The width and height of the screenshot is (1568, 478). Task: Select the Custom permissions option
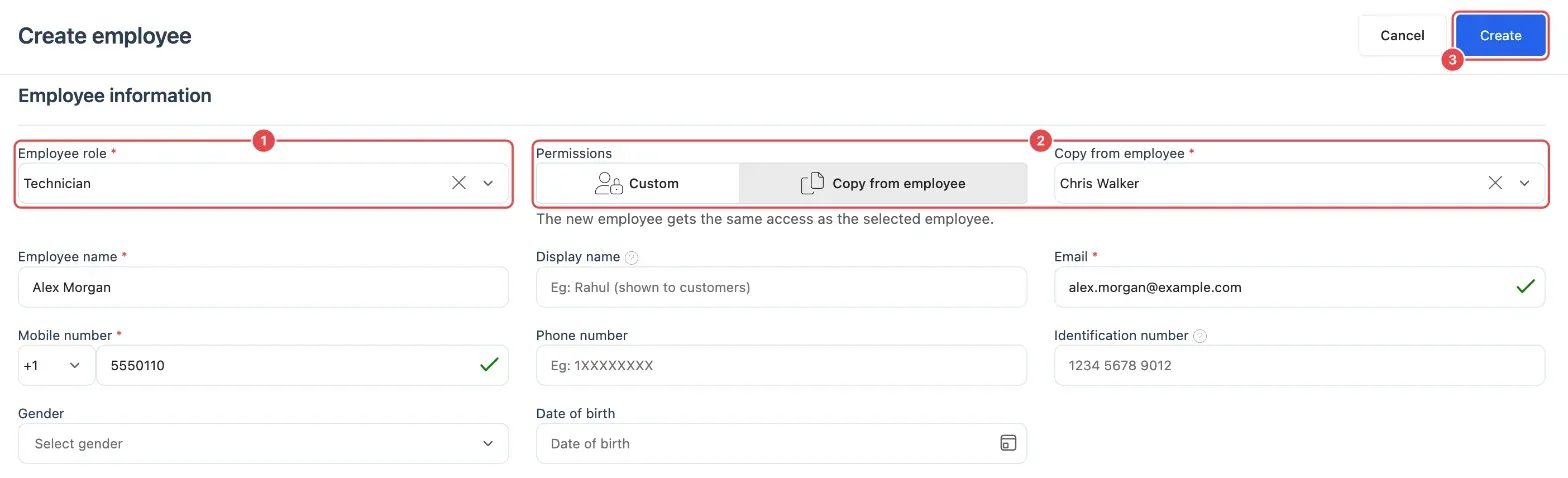coord(638,183)
